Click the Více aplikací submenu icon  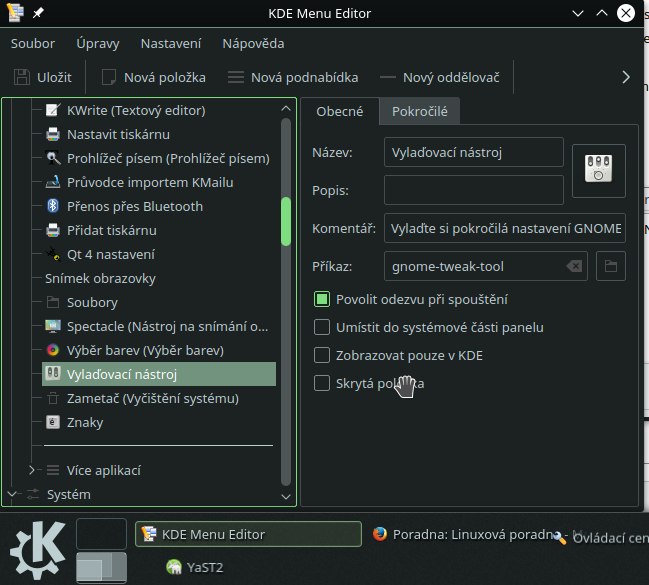click(x=53, y=470)
